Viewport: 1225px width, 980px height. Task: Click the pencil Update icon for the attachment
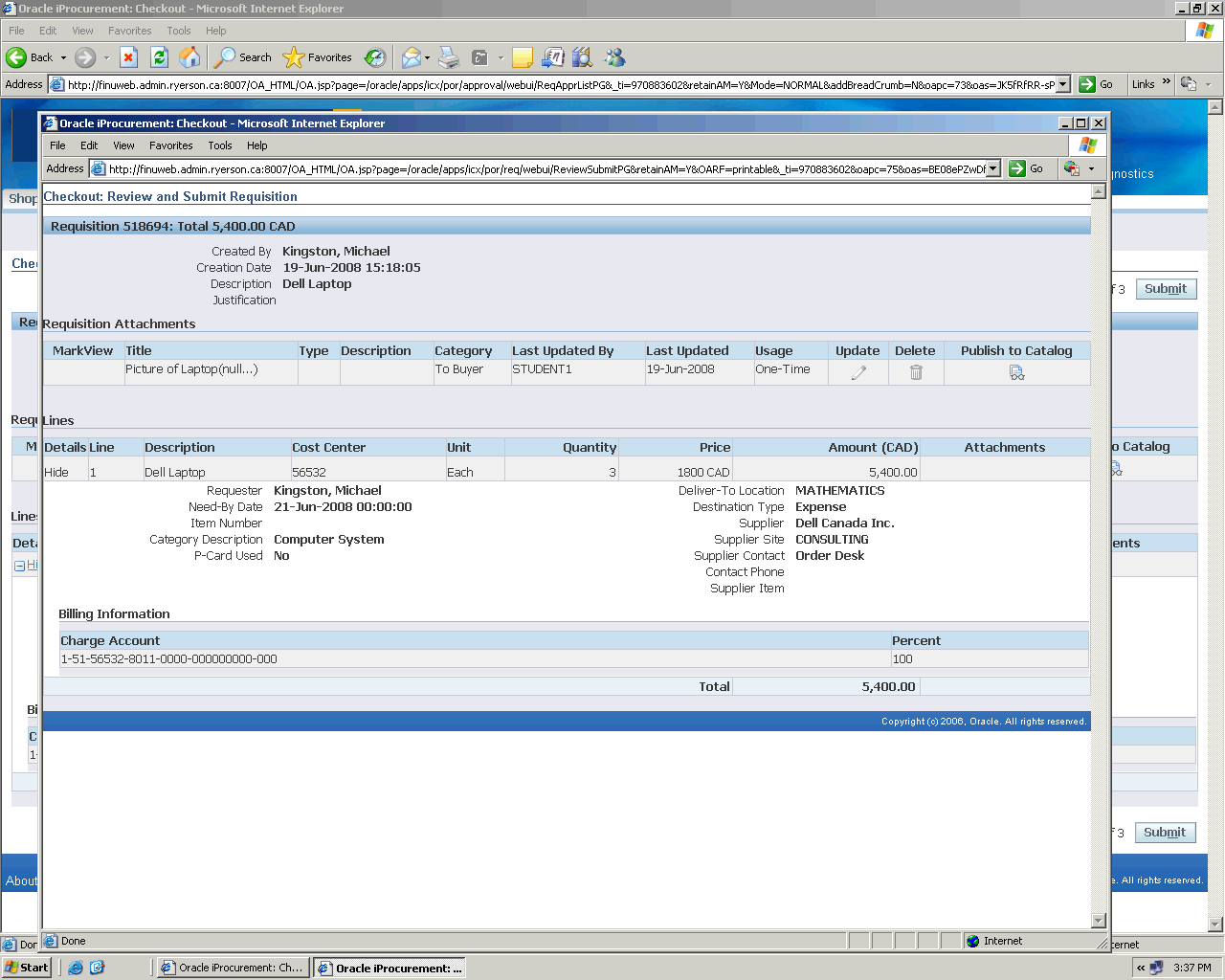coord(858,372)
